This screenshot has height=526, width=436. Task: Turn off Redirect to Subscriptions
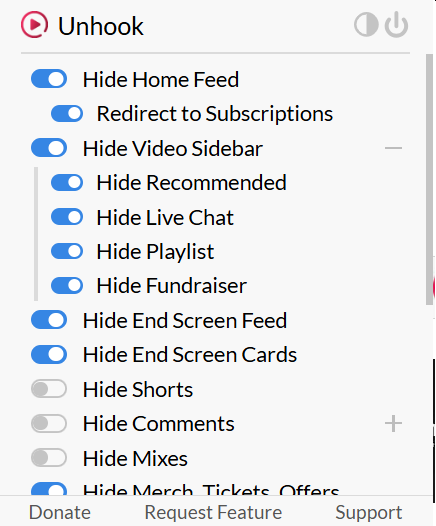67,113
